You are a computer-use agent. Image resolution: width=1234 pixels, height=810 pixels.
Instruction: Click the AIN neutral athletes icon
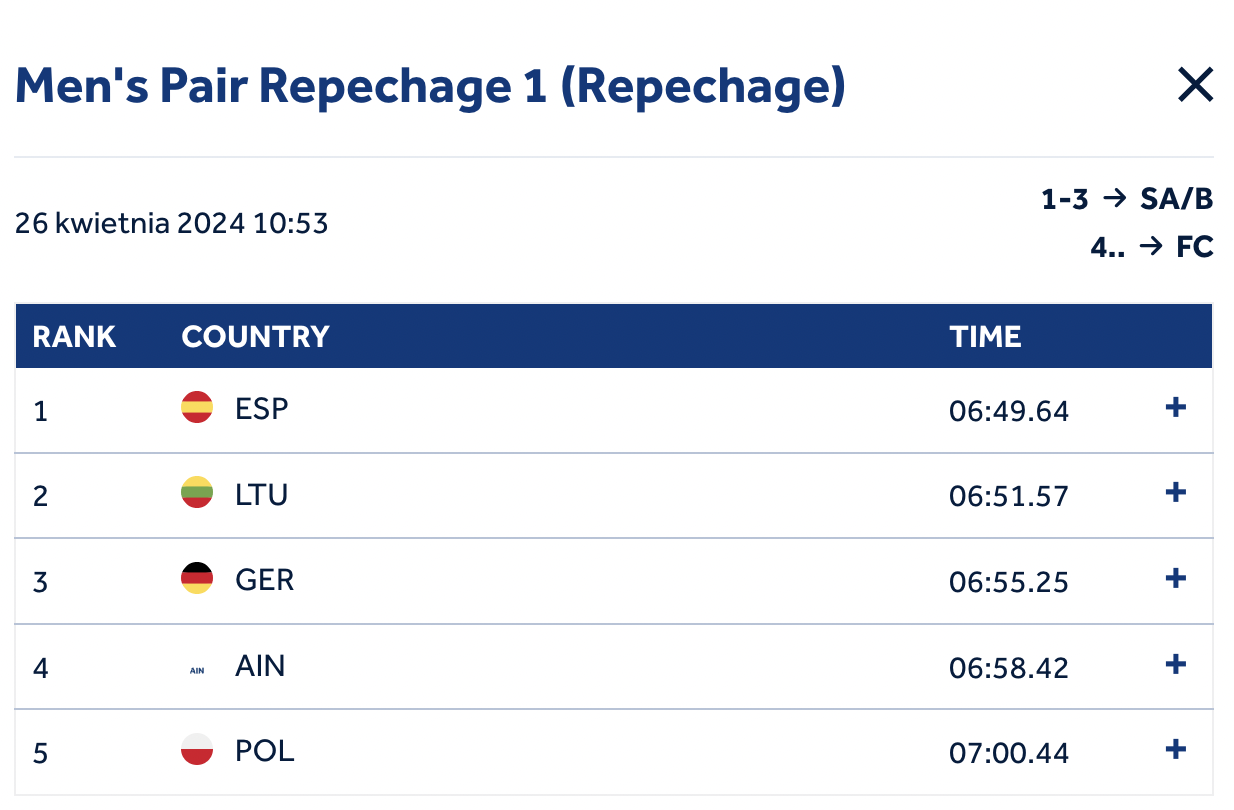(197, 670)
